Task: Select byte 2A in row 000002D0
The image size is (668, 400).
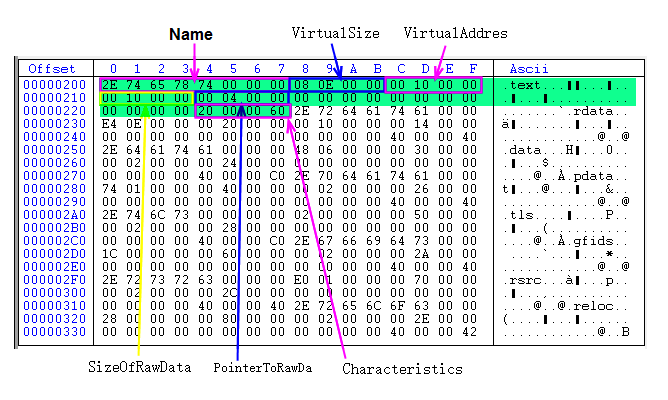Action: pos(421,254)
